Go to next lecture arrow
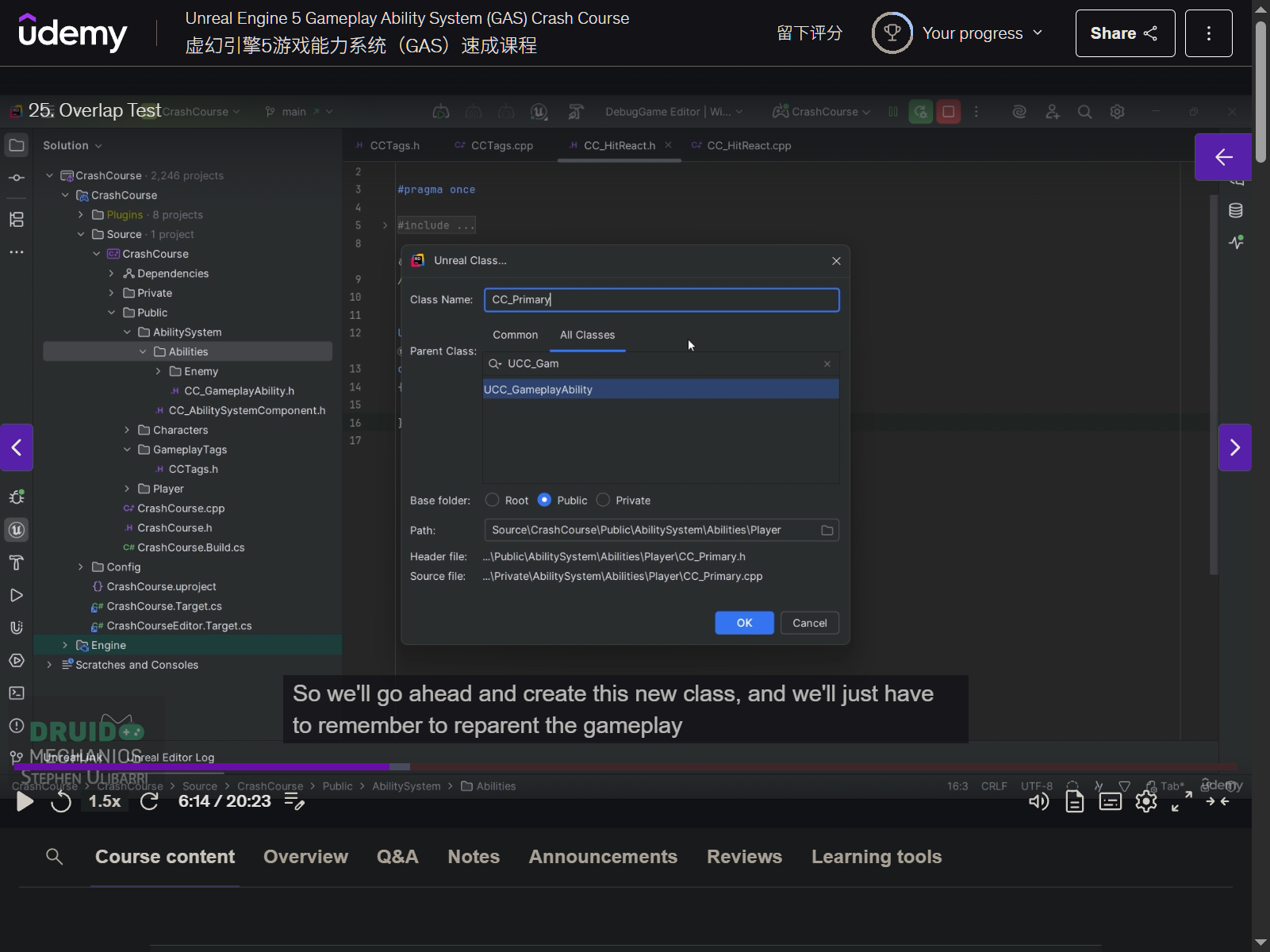This screenshot has height=952, width=1270. tap(1234, 447)
